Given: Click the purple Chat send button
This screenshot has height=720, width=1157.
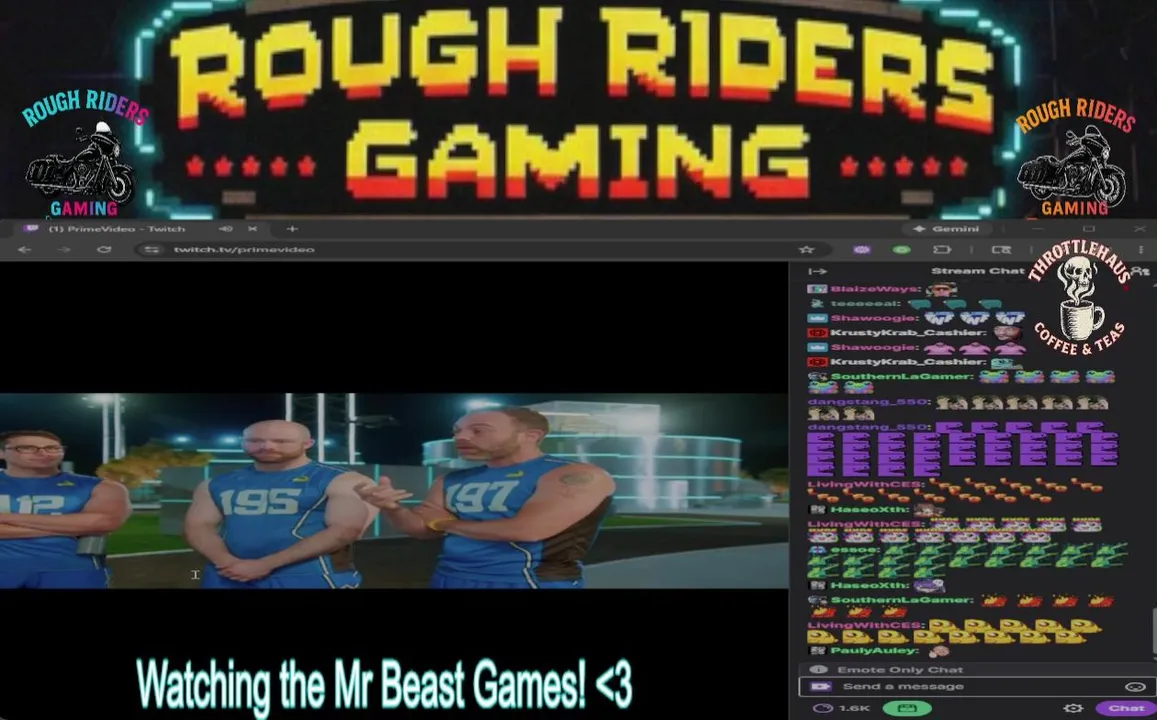Looking at the screenshot, I should [1126, 708].
